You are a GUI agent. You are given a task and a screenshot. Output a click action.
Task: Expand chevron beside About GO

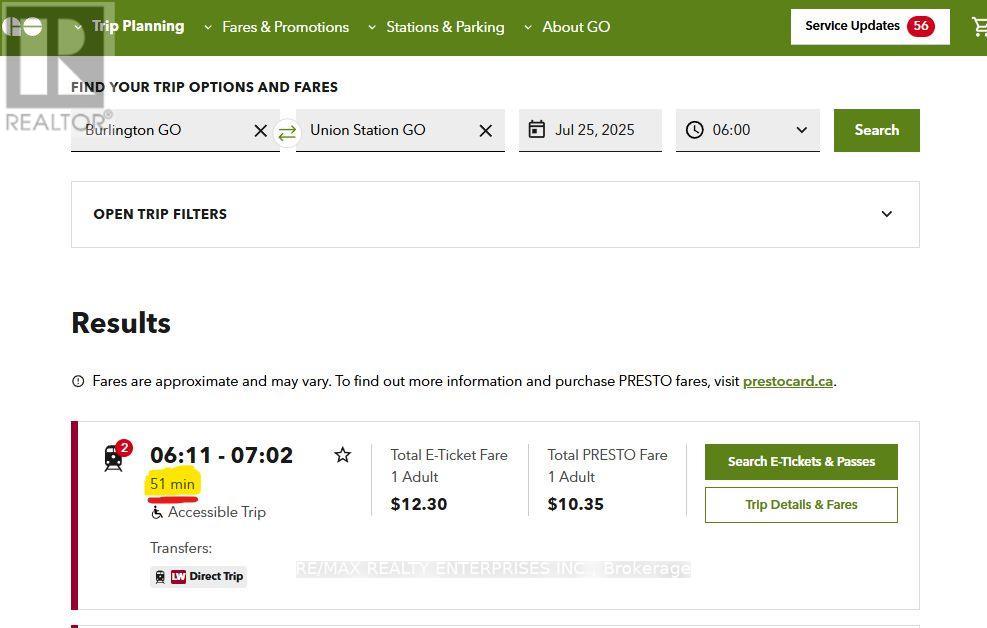pyautogui.click(x=528, y=28)
